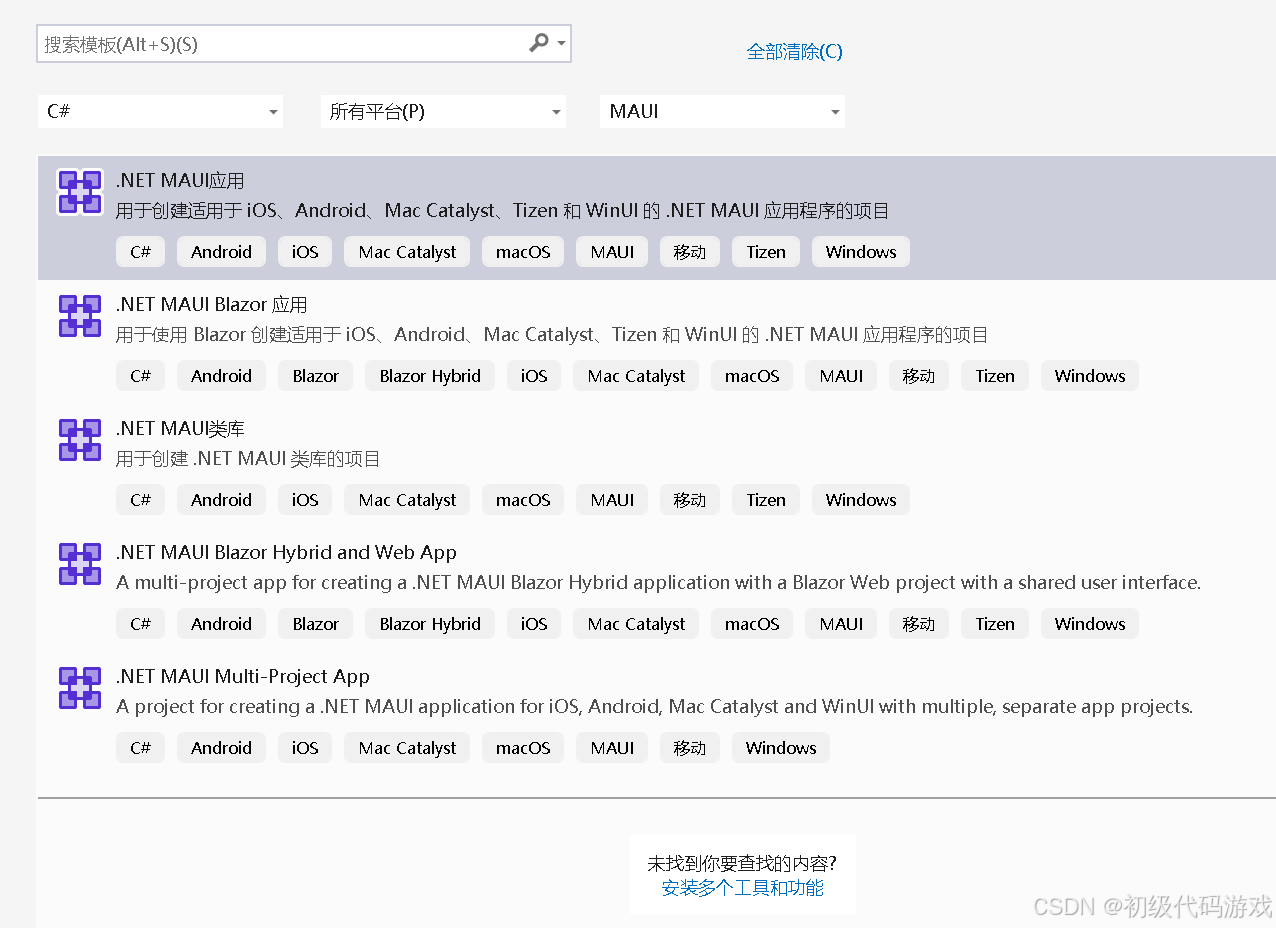The image size is (1276, 928).
Task: Click the Tizen tag under .NET MAUI应用
Action: (766, 252)
